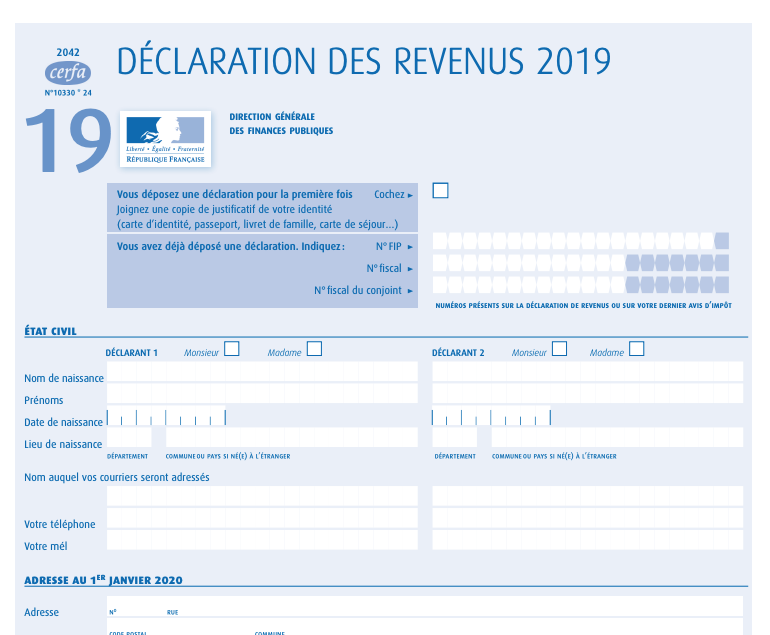770x635 pixels.
Task: Click 'DES FINANCES PUBLIQUES' text
Action: (281, 131)
